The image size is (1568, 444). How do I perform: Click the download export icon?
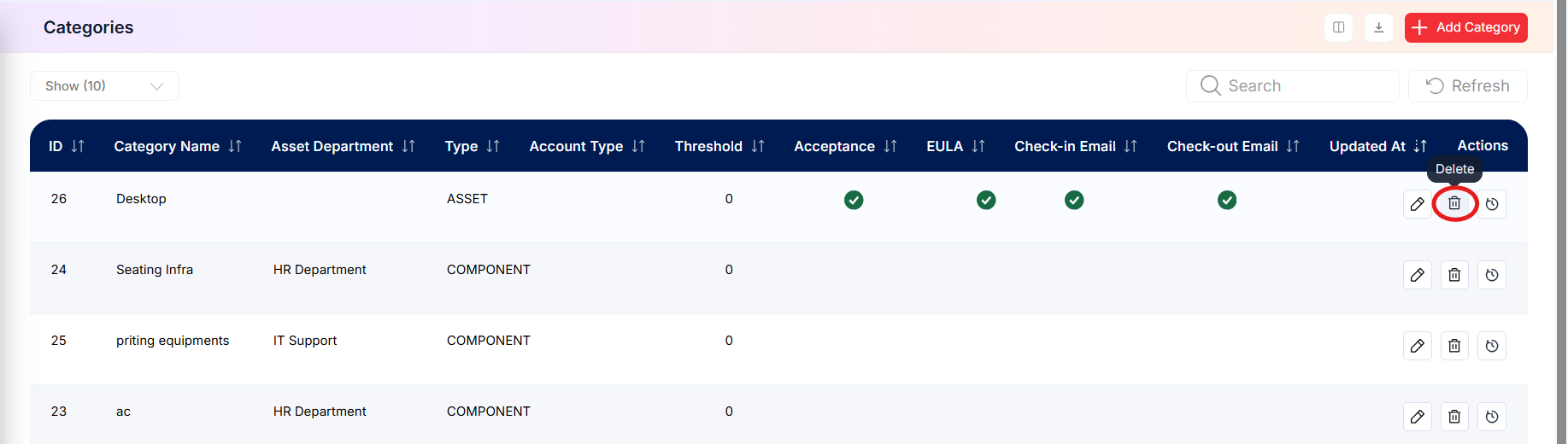pyautogui.click(x=1378, y=27)
